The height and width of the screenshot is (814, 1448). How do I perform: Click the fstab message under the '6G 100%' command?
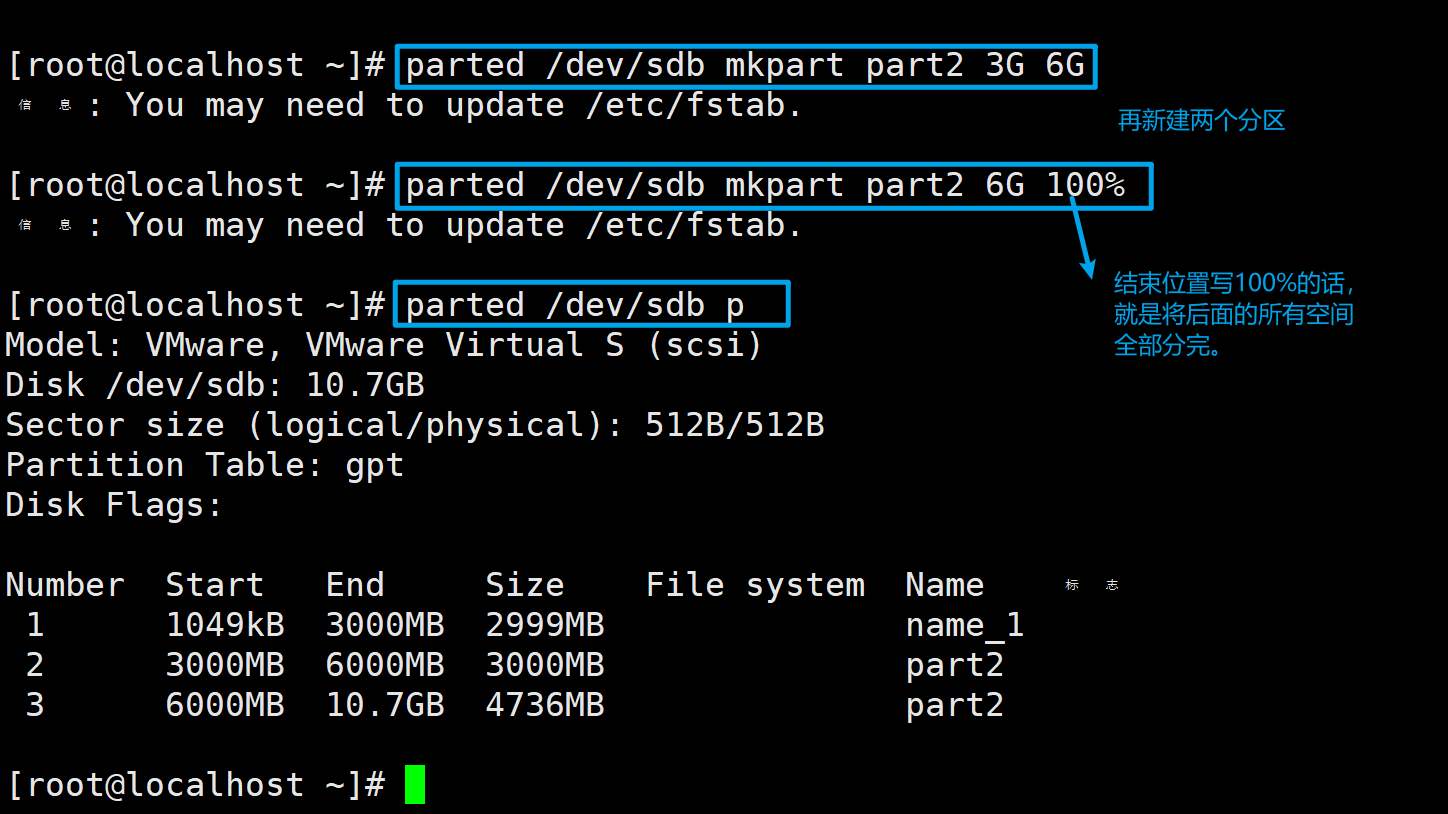(410, 226)
